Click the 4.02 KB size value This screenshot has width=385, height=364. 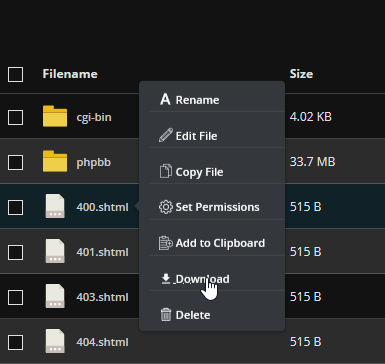[x=311, y=117]
